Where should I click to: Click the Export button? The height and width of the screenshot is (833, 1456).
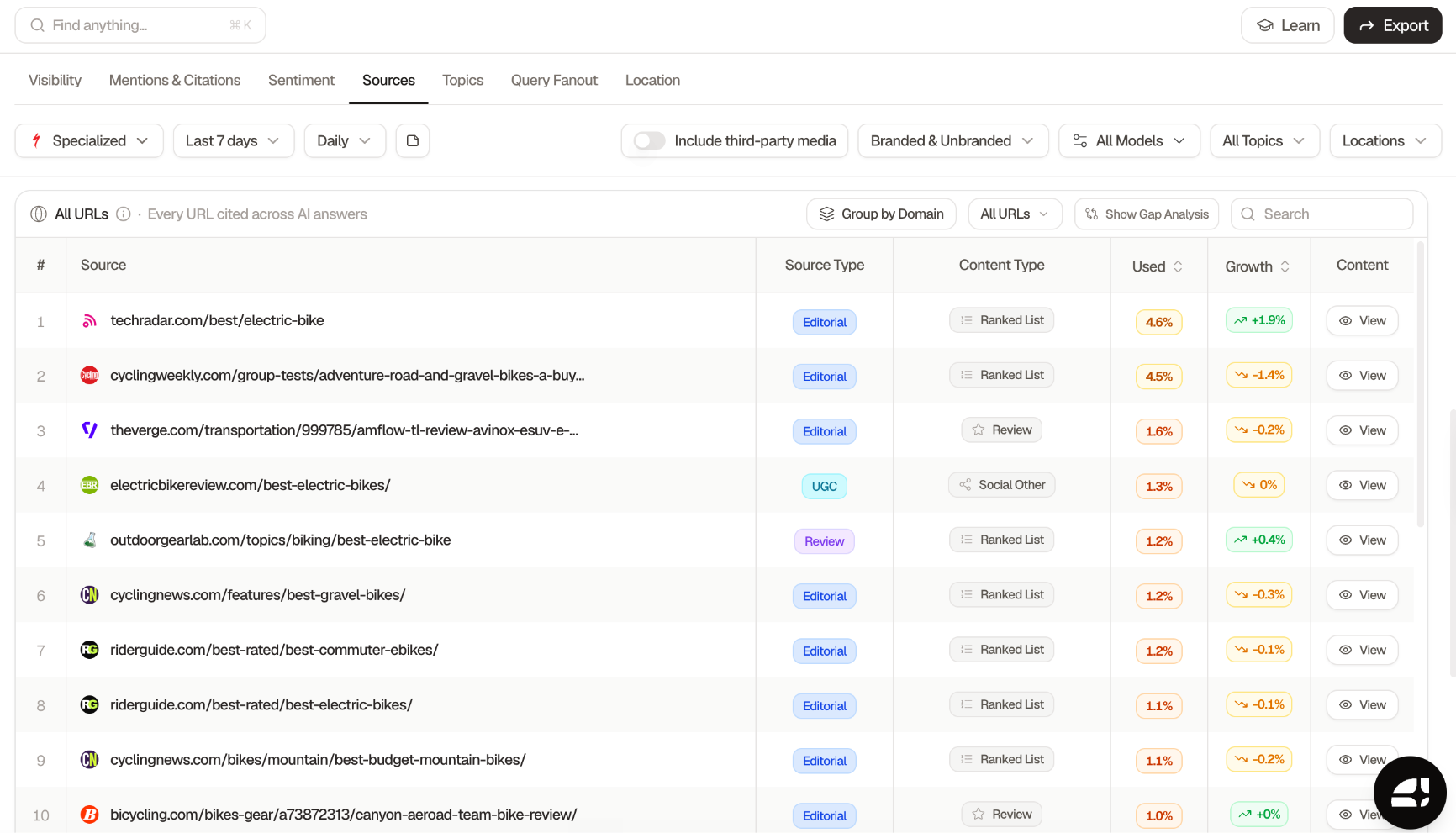click(1393, 25)
